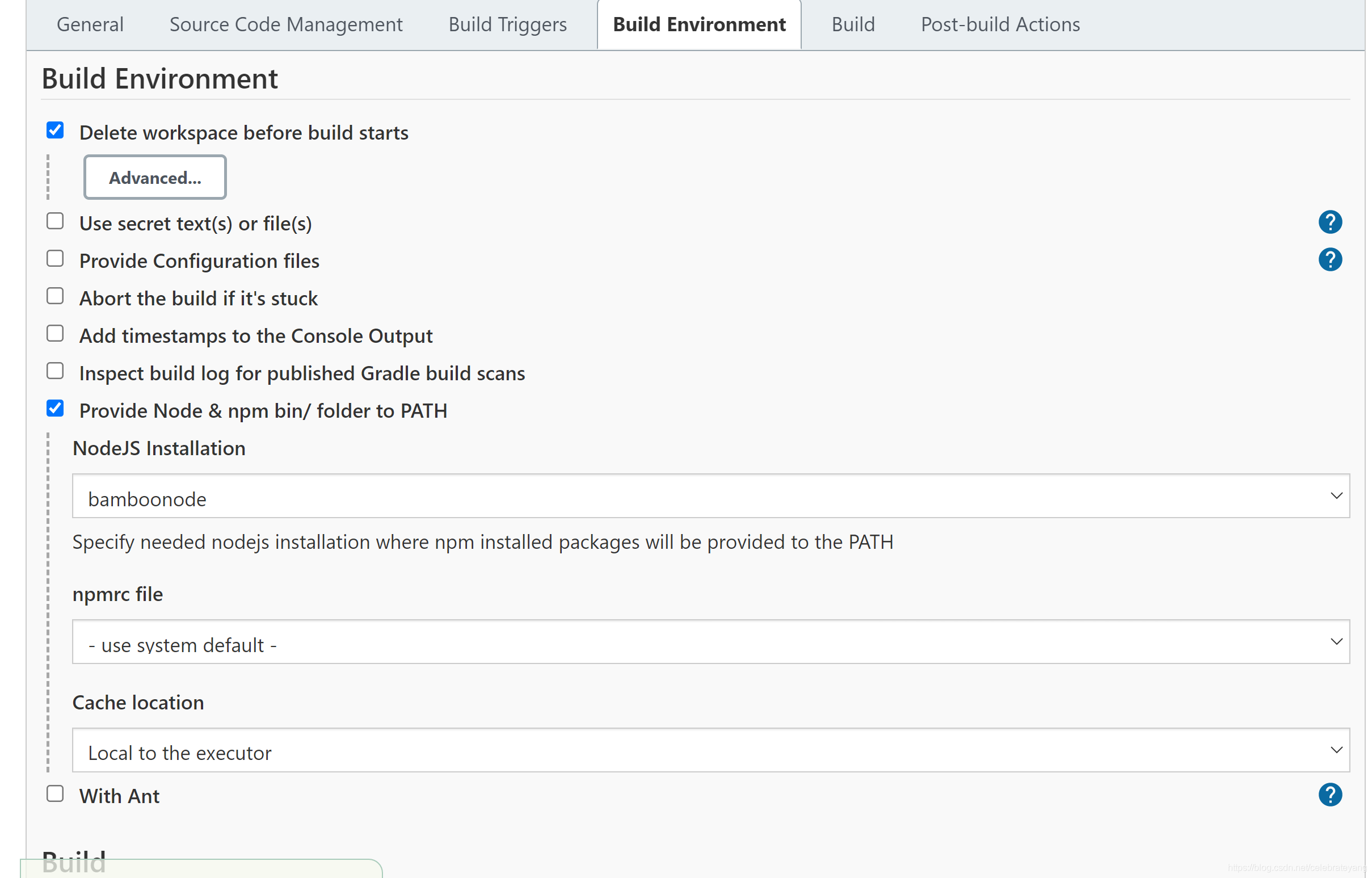Switch to the Build Triggers tab
Screen dimensions: 1372x878
507,24
